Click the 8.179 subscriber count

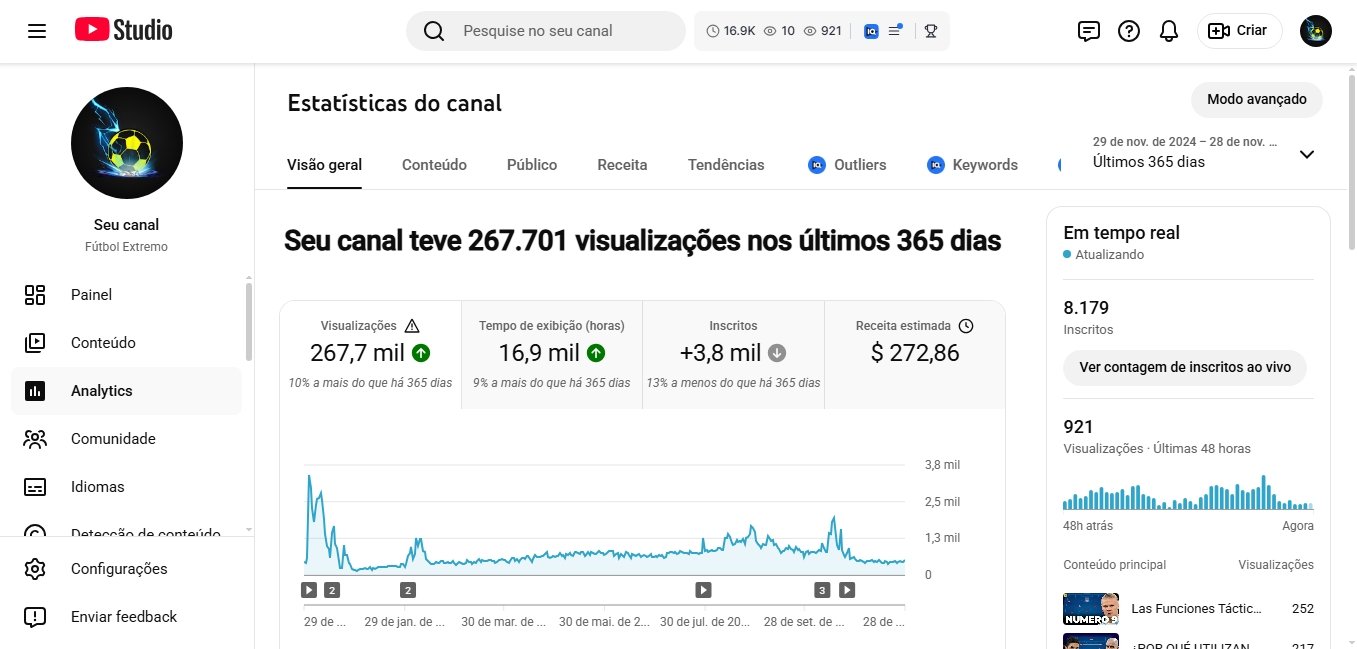pos(1086,308)
